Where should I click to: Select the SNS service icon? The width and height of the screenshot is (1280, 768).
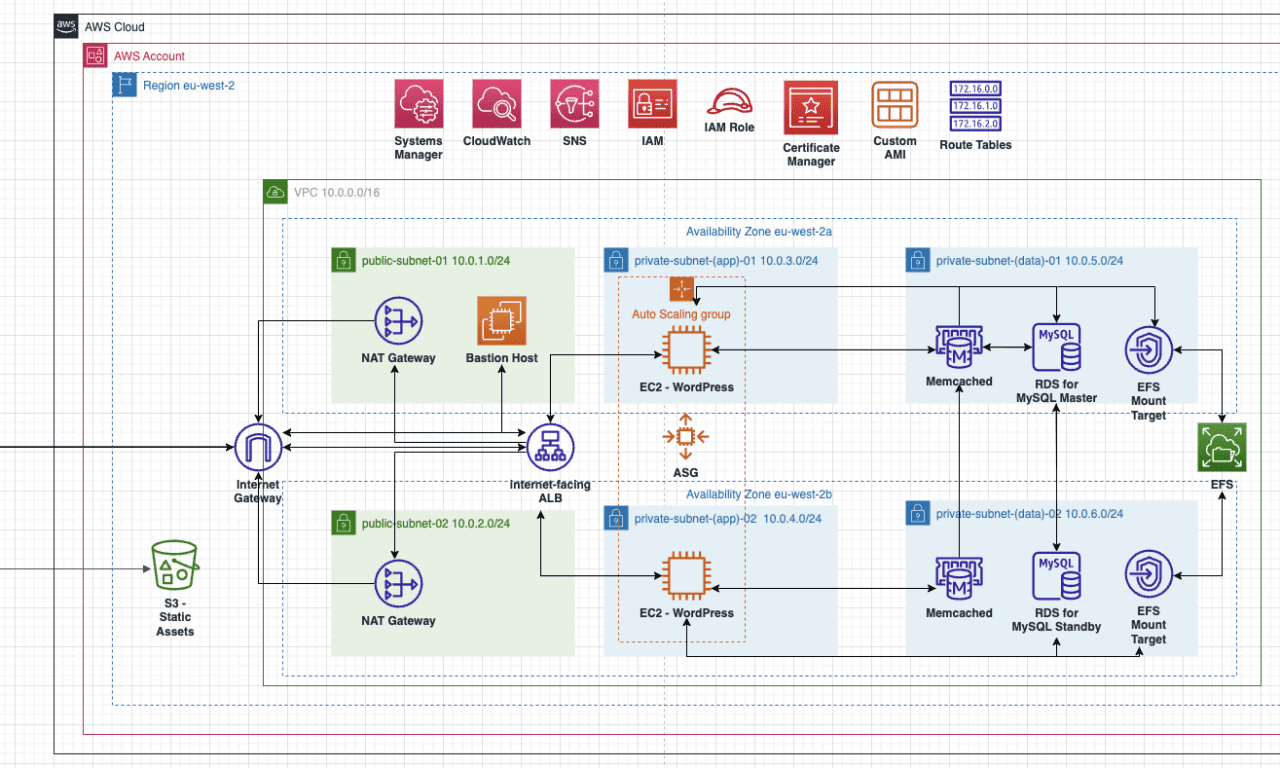coord(574,105)
